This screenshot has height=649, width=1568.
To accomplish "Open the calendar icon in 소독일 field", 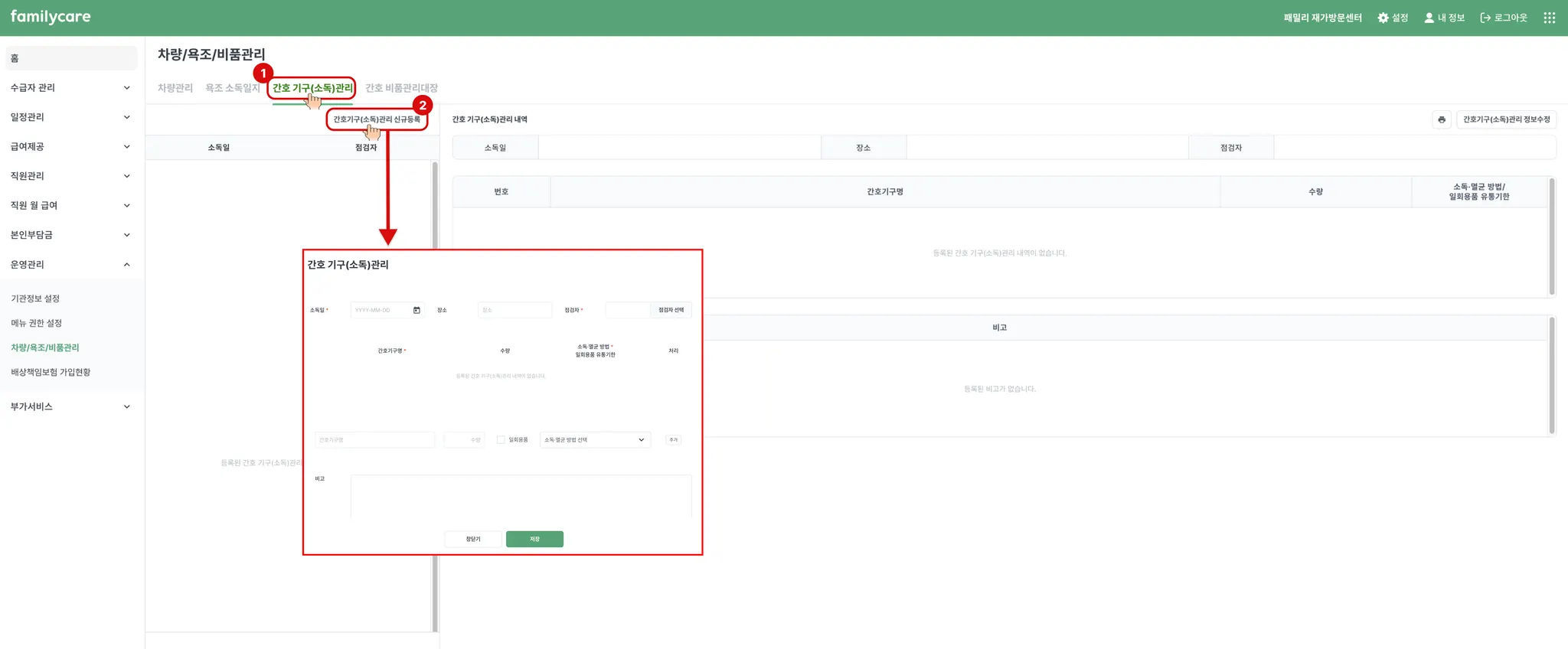I will (416, 310).
